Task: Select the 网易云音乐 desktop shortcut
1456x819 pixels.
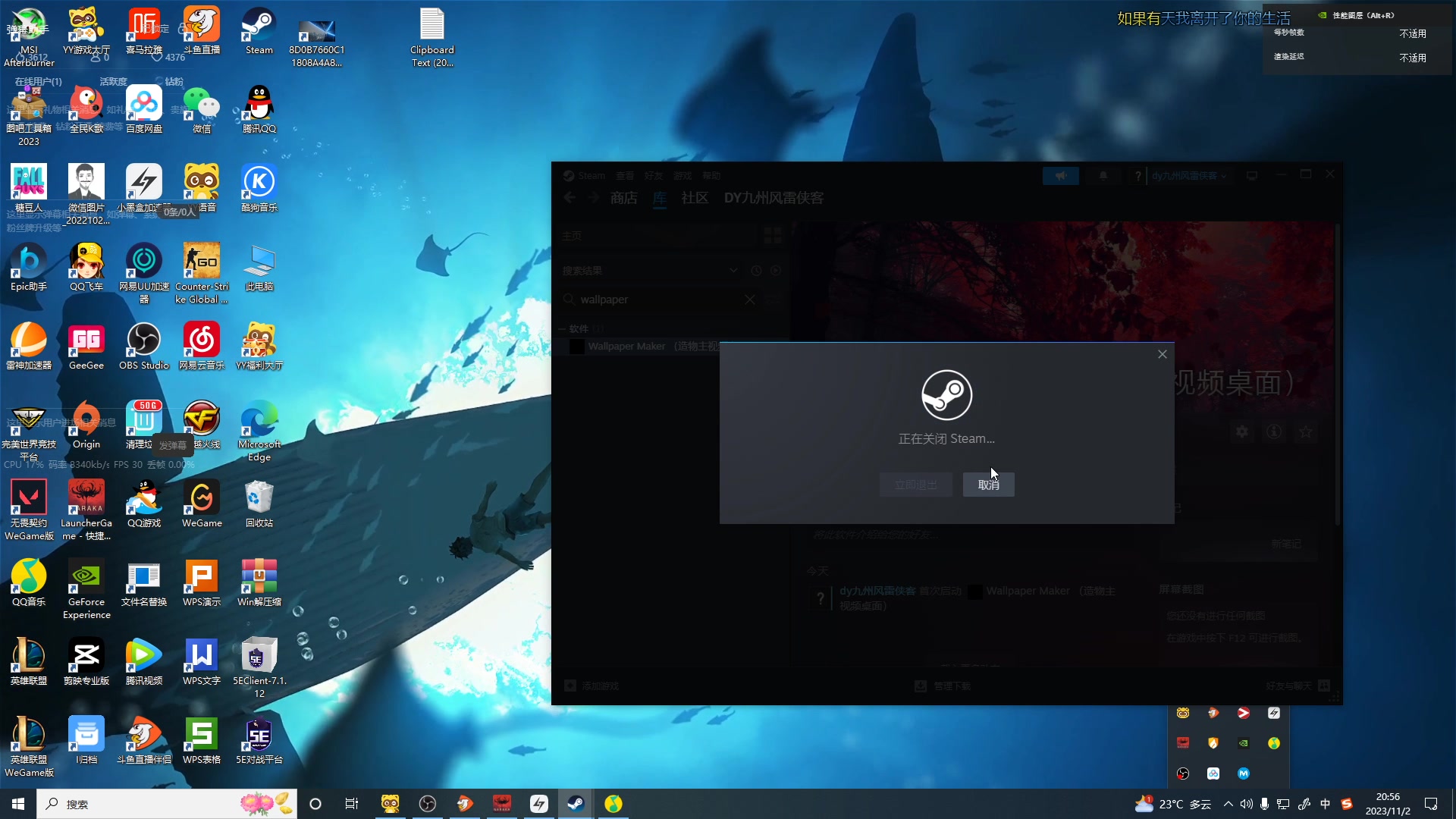Action: [x=202, y=347]
